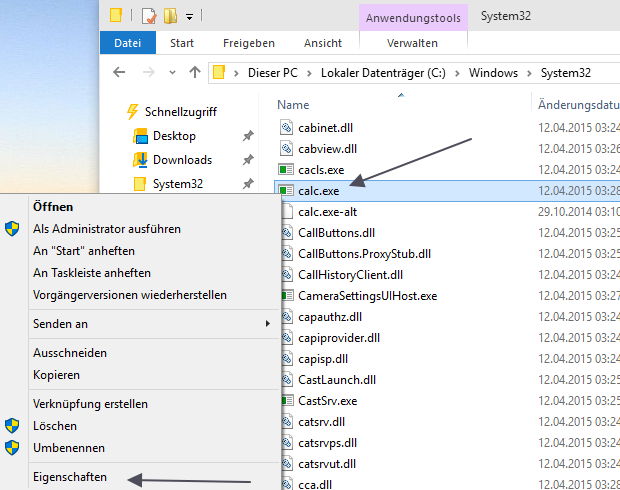Sort by the Änderungsdatum column header
The width and height of the screenshot is (620, 490).
[578, 105]
